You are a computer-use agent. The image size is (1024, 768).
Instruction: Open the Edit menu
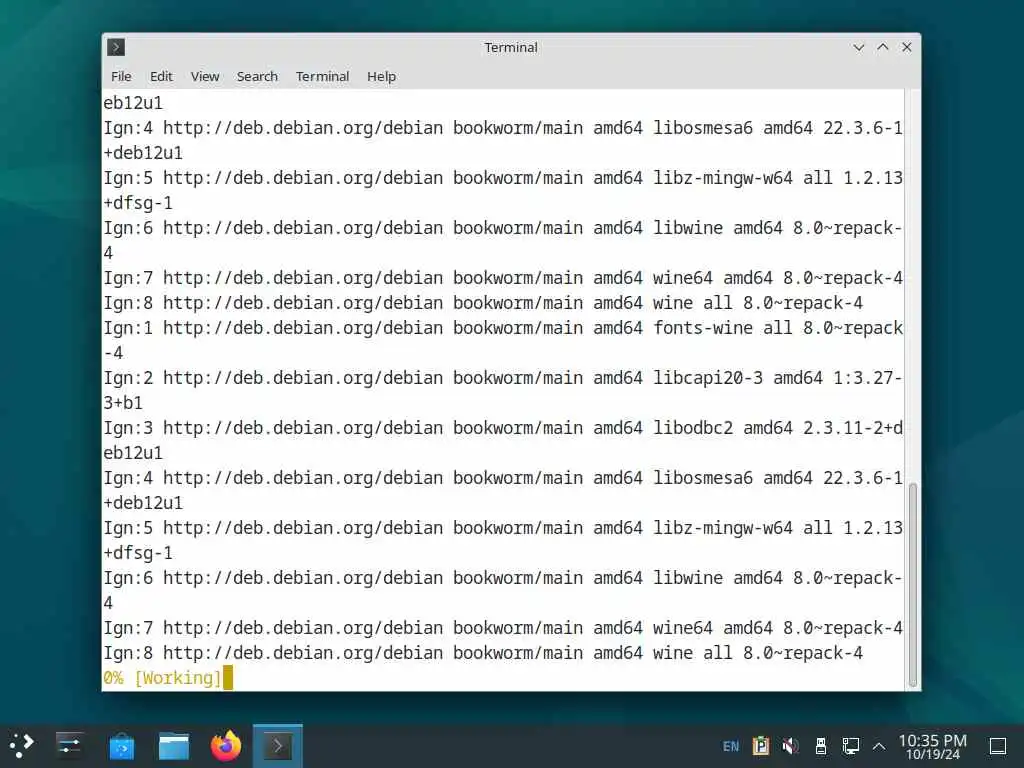coord(161,76)
